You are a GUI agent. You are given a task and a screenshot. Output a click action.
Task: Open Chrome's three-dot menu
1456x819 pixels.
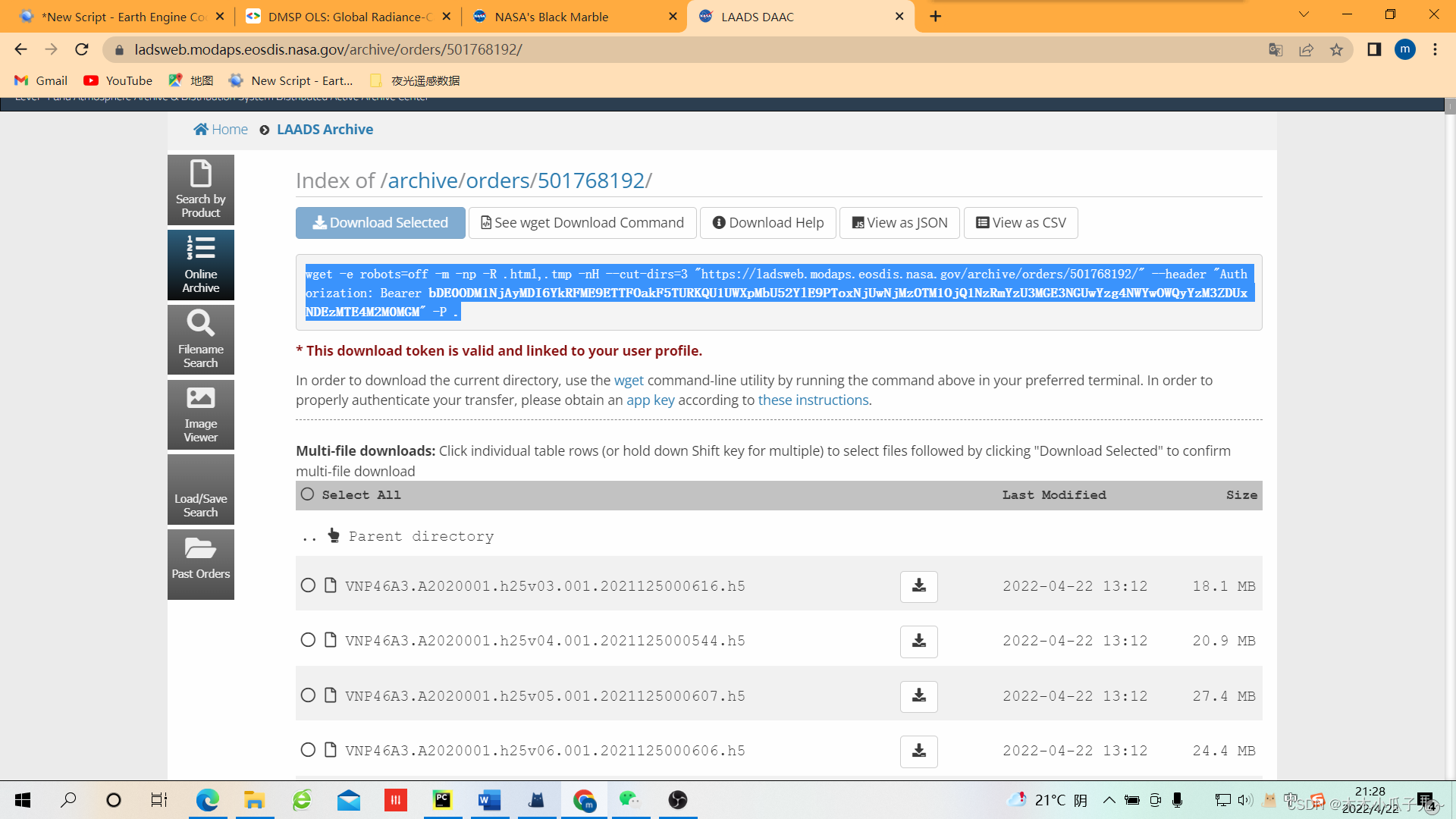tap(1435, 50)
